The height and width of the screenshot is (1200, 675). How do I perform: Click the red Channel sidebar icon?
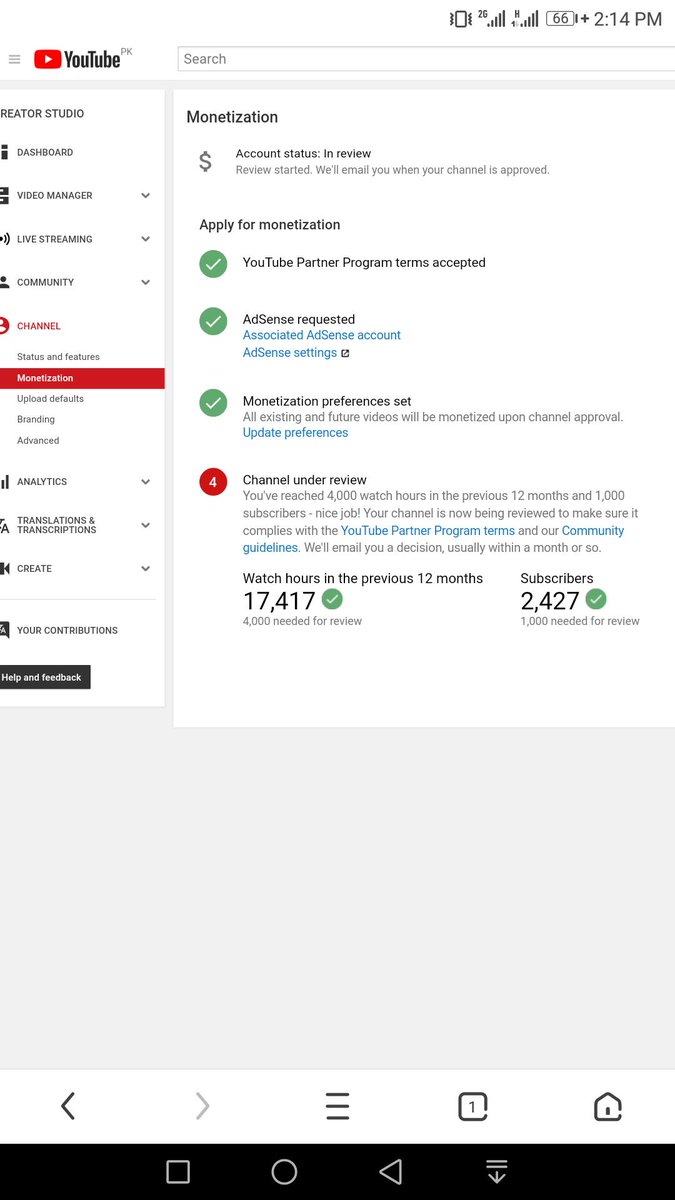pyautogui.click(x=4, y=326)
